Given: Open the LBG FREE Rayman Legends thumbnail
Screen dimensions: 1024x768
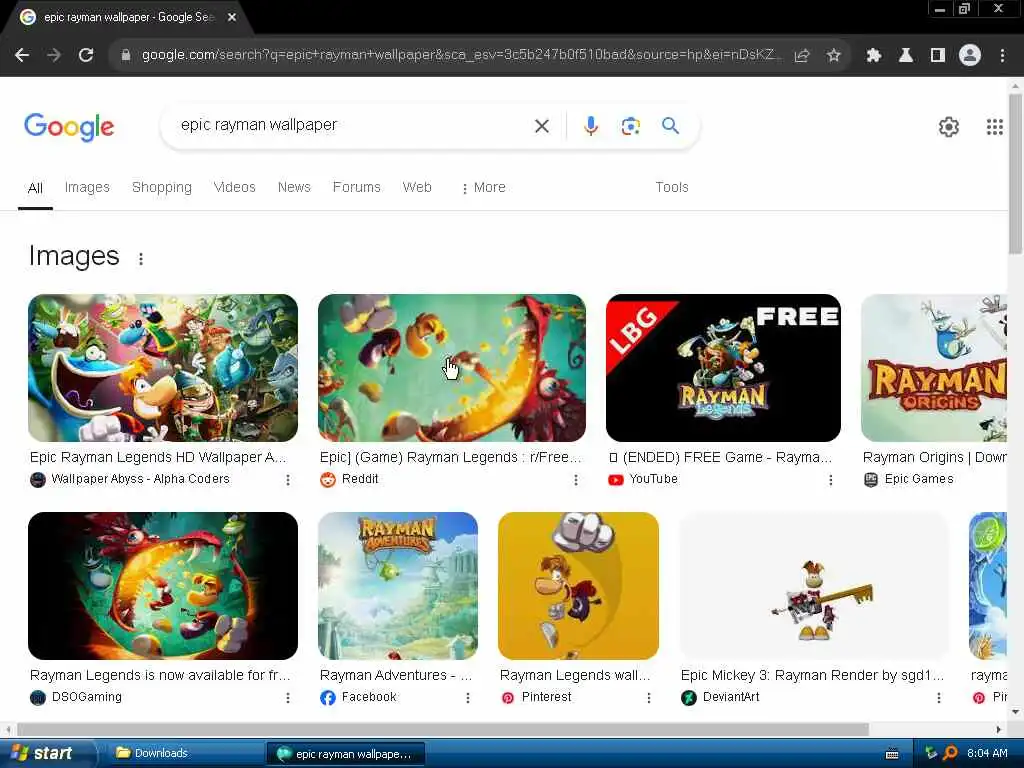Looking at the screenshot, I should [x=724, y=368].
